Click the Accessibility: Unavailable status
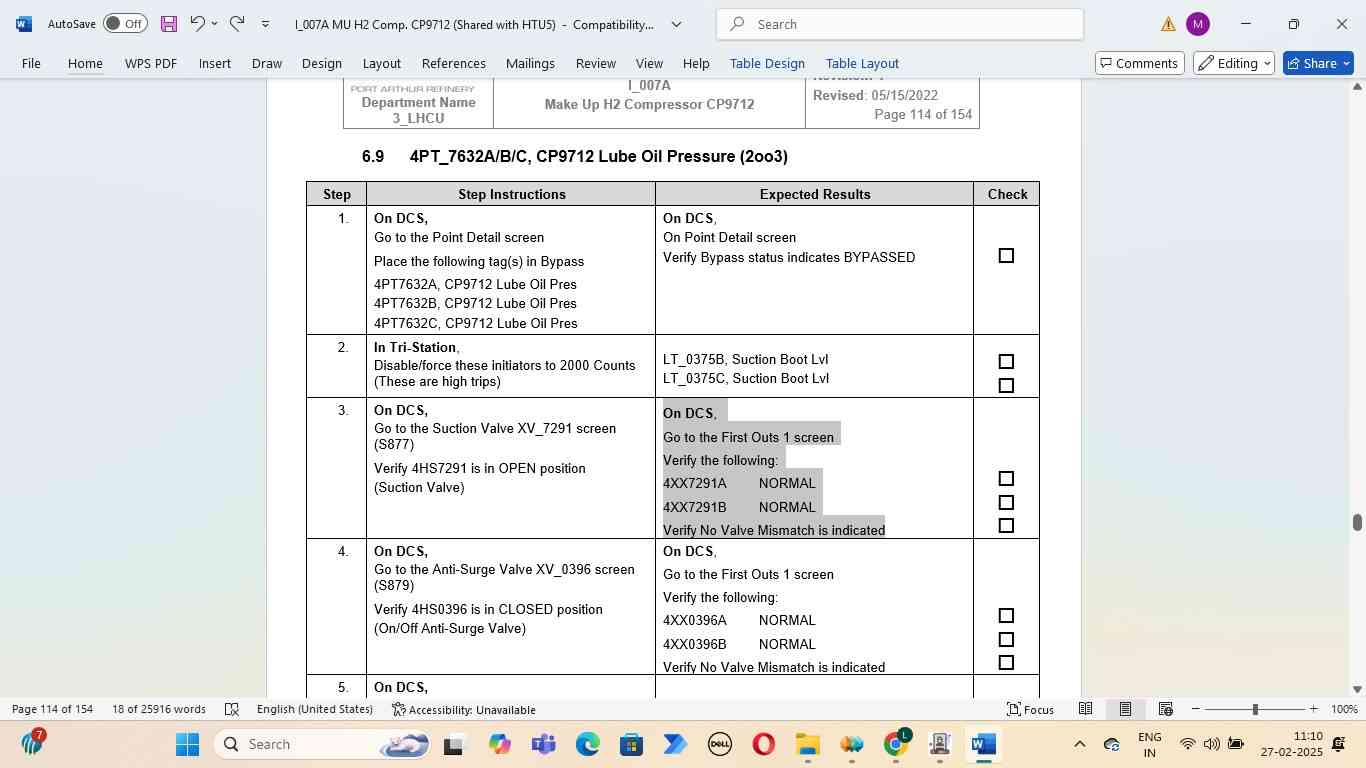 464,709
